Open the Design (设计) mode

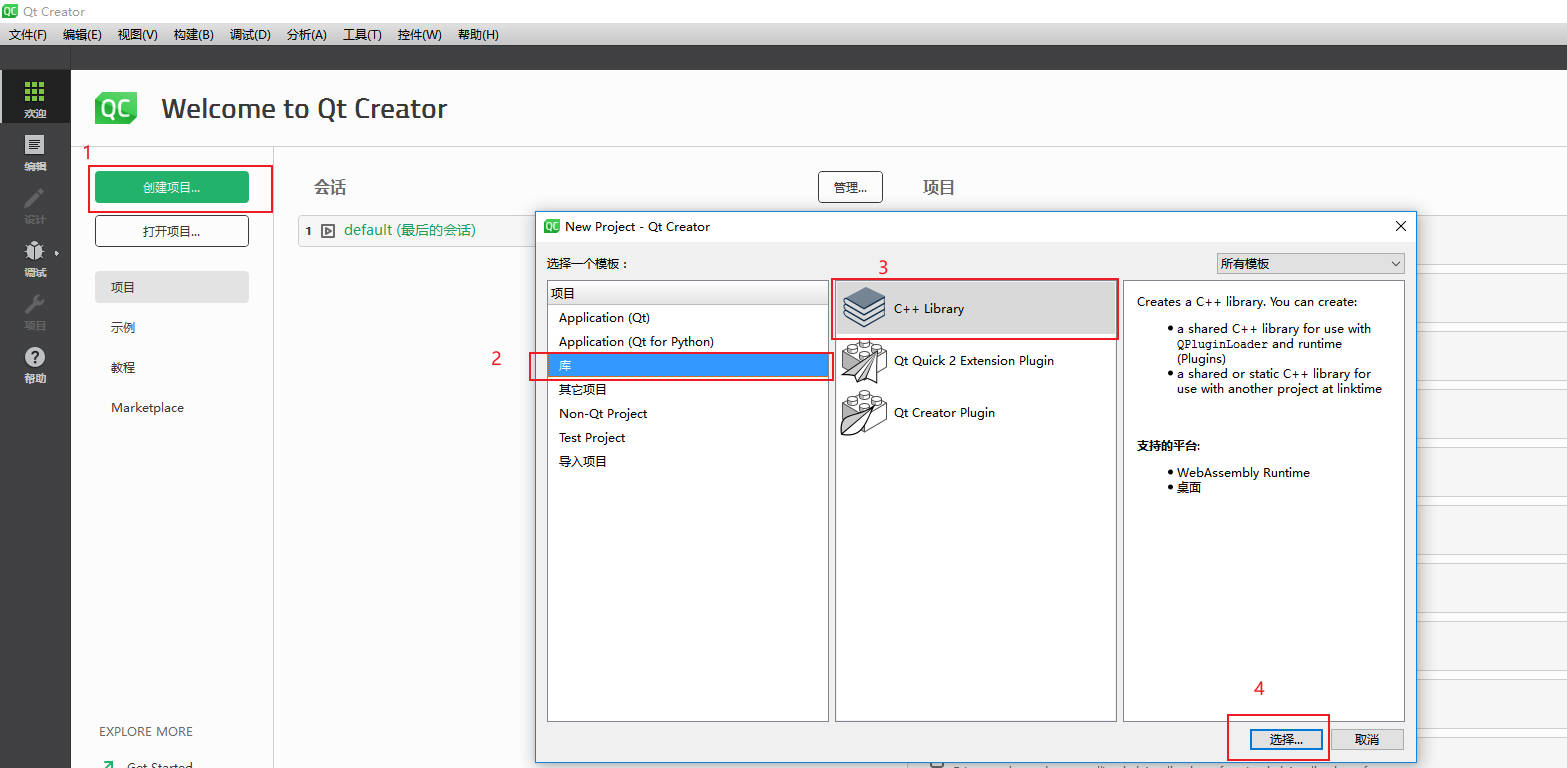point(35,205)
